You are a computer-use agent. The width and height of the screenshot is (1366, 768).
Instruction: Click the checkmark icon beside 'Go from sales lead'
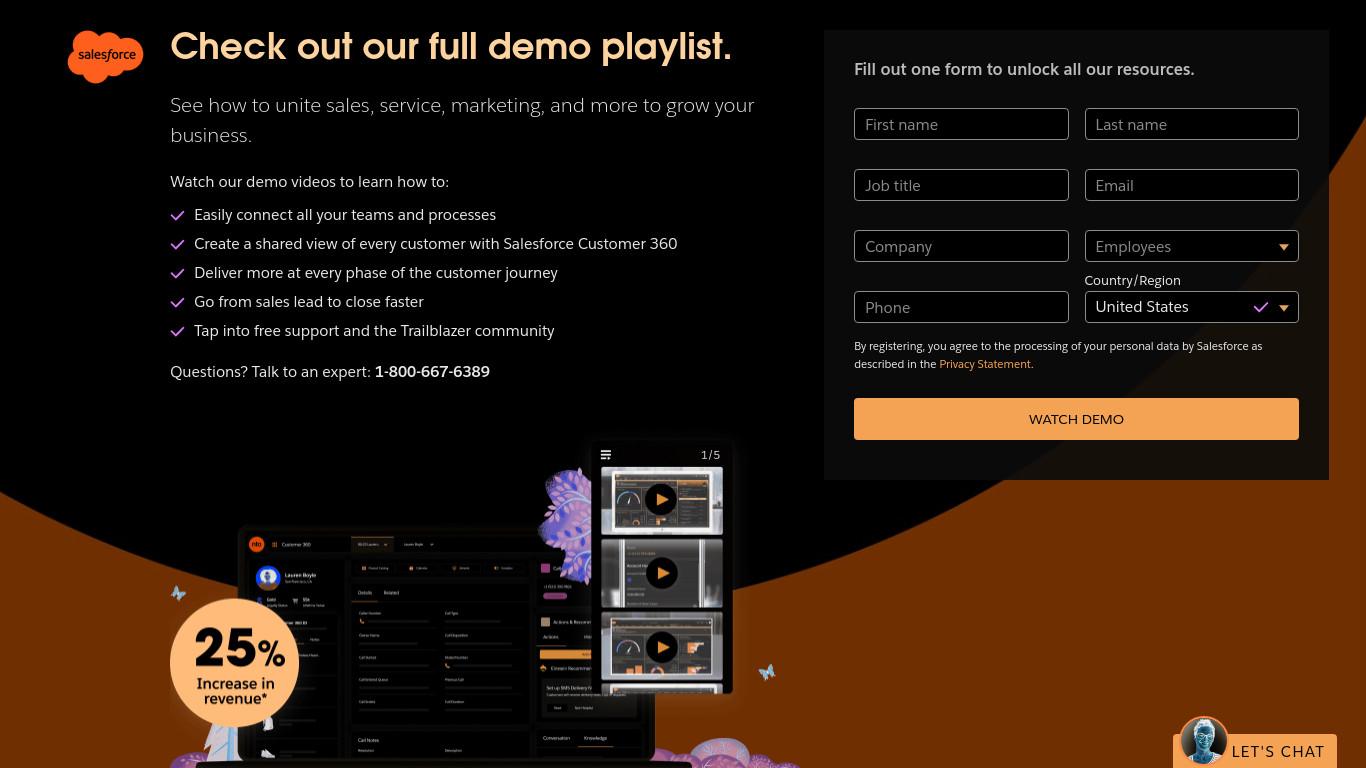click(x=177, y=303)
